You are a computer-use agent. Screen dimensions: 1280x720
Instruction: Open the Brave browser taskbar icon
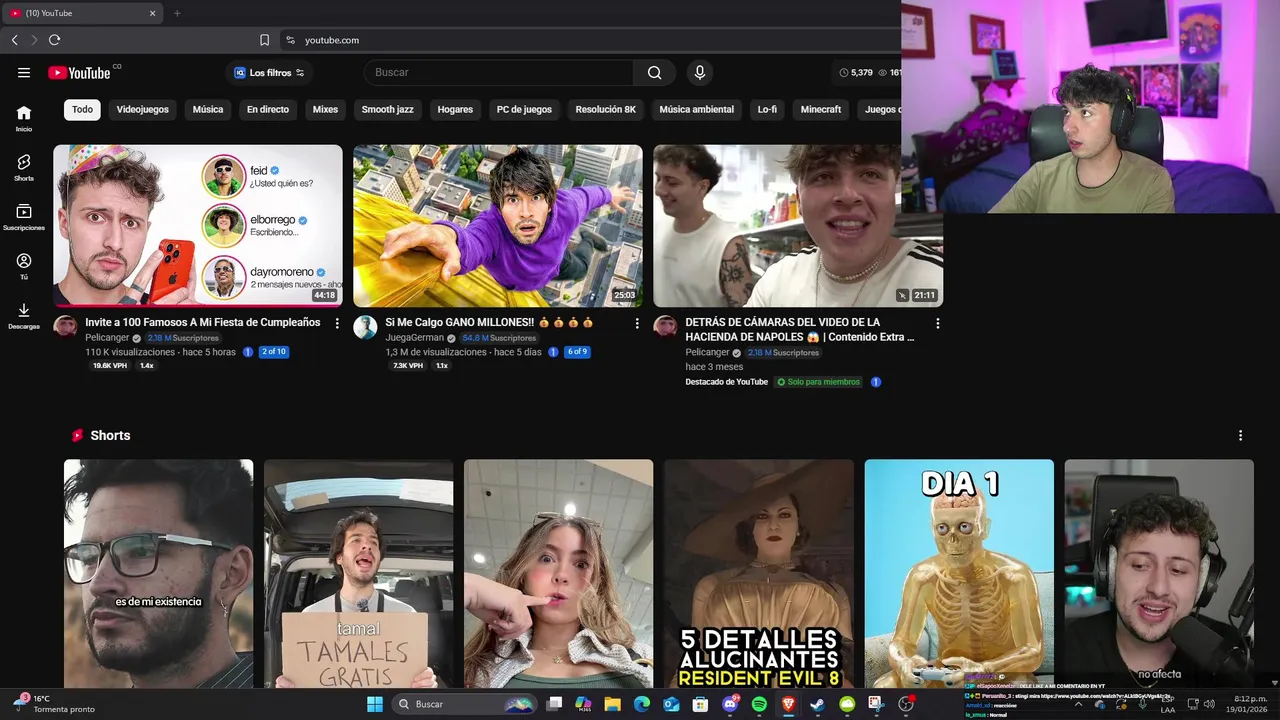click(x=788, y=704)
